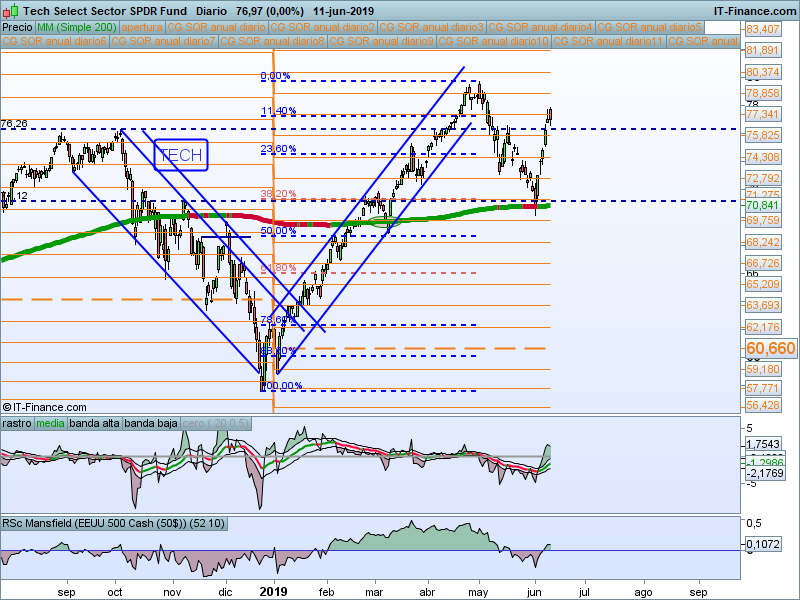This screenshot has width=800, height=600.
Task: Select the 69,759 price level label
Action: pyautogui.click(x=763, y=220)
